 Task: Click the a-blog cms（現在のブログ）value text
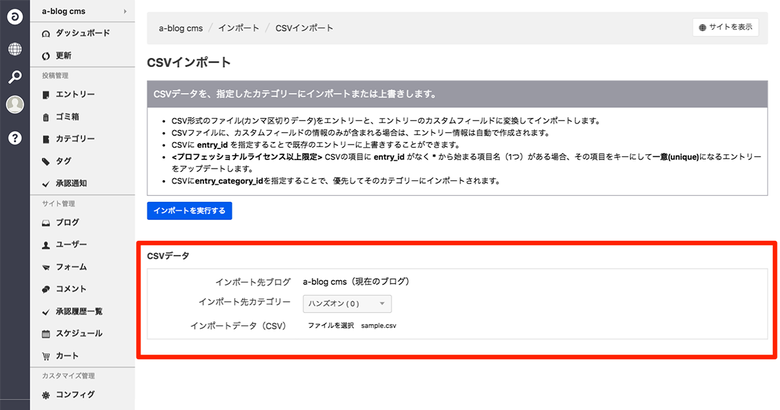356,281
